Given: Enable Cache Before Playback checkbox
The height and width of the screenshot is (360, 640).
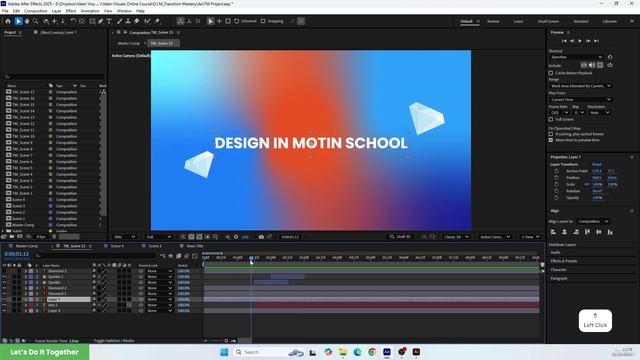Looking at the screenshot, I should pyautogui.click(x=551, y=73).
